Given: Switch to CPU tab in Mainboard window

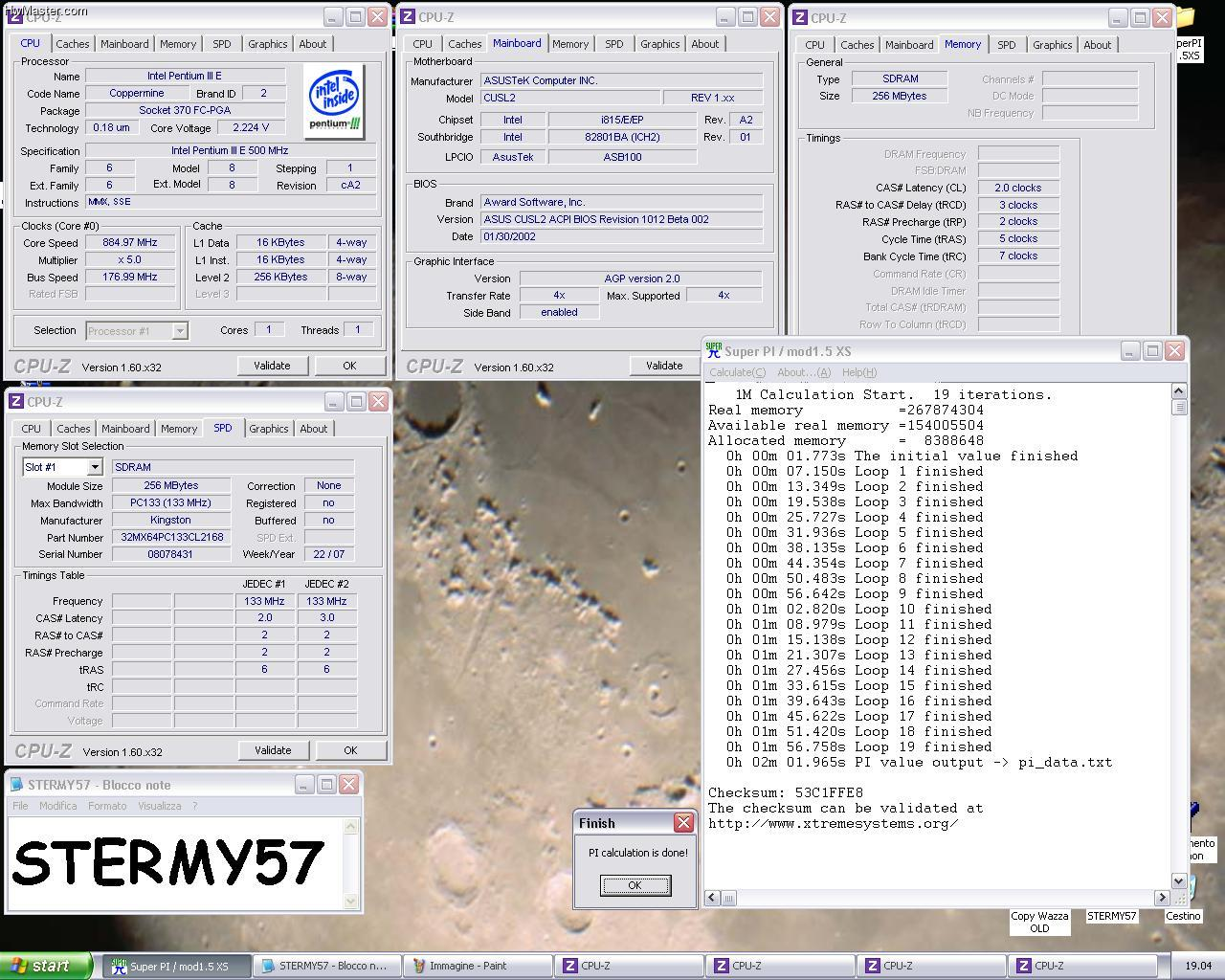Looking at the screenshot, I should pos(423,44).
